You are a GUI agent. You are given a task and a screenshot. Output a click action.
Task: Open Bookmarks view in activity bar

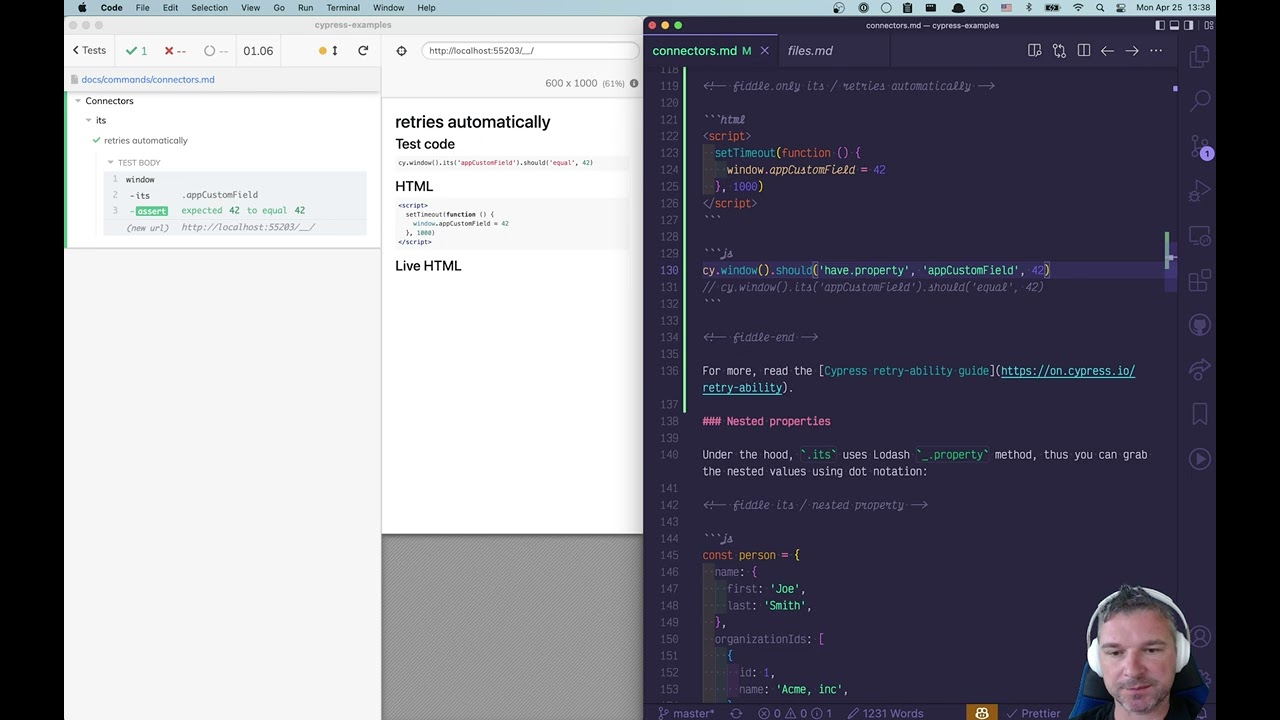(x=1199, y=414)
